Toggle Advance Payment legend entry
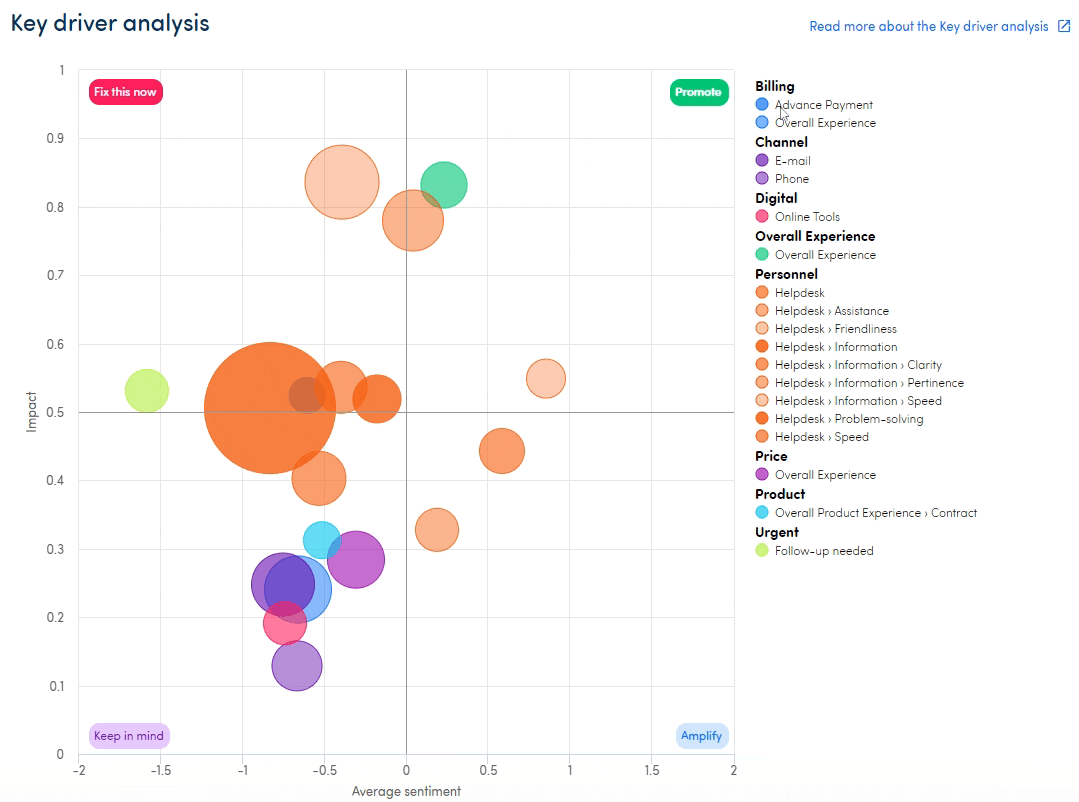The height and width of the screenshot is (802, 1079). tap(823, 105)
